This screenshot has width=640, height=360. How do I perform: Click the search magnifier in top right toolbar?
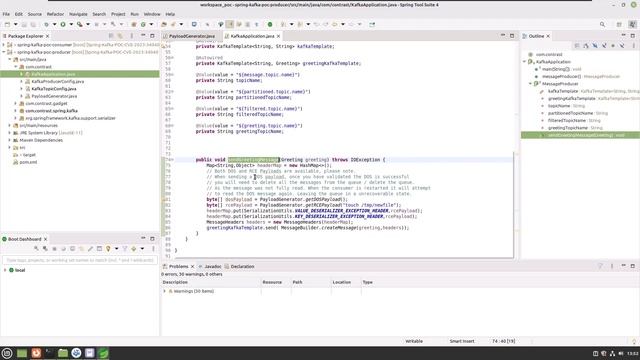point(602,24)
